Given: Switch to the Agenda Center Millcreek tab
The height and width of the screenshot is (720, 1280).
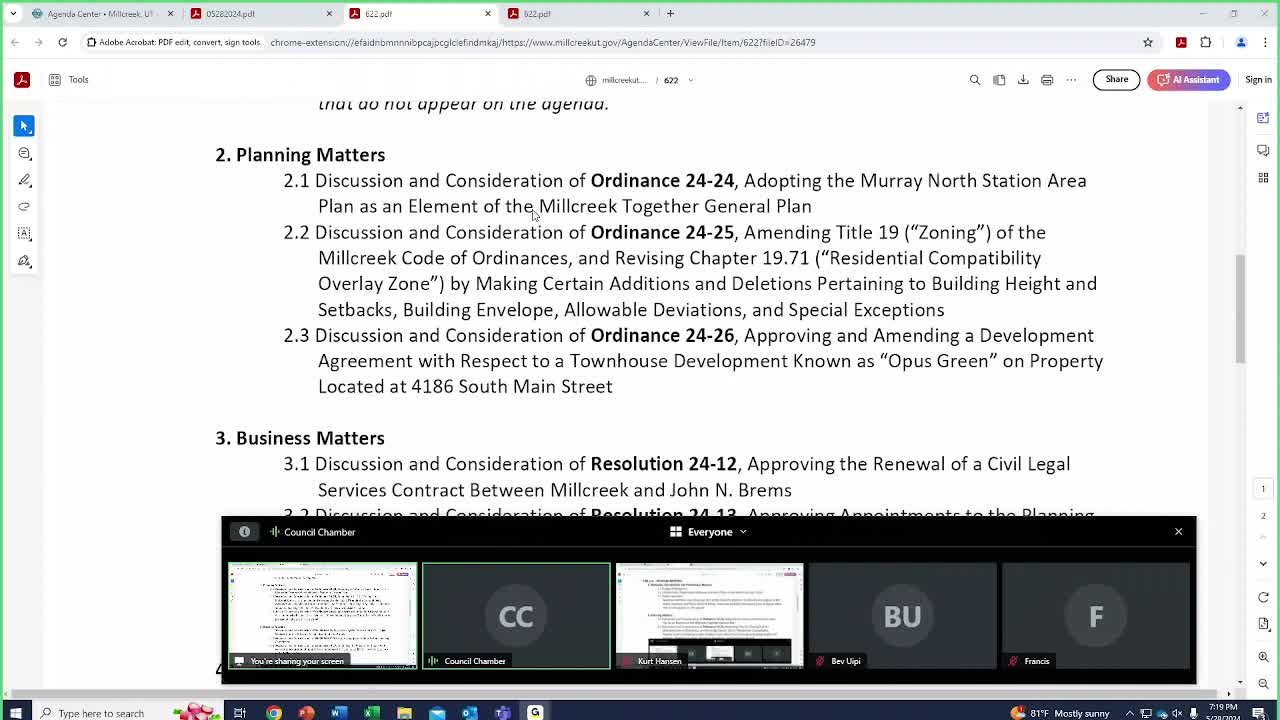Looking at the screenshot, I should pyautogui.click(x=100, y=14).
